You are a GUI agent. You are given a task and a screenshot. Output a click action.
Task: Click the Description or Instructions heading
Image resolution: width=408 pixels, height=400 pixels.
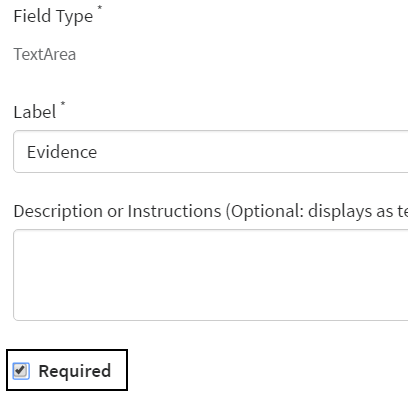click(211, 211)
